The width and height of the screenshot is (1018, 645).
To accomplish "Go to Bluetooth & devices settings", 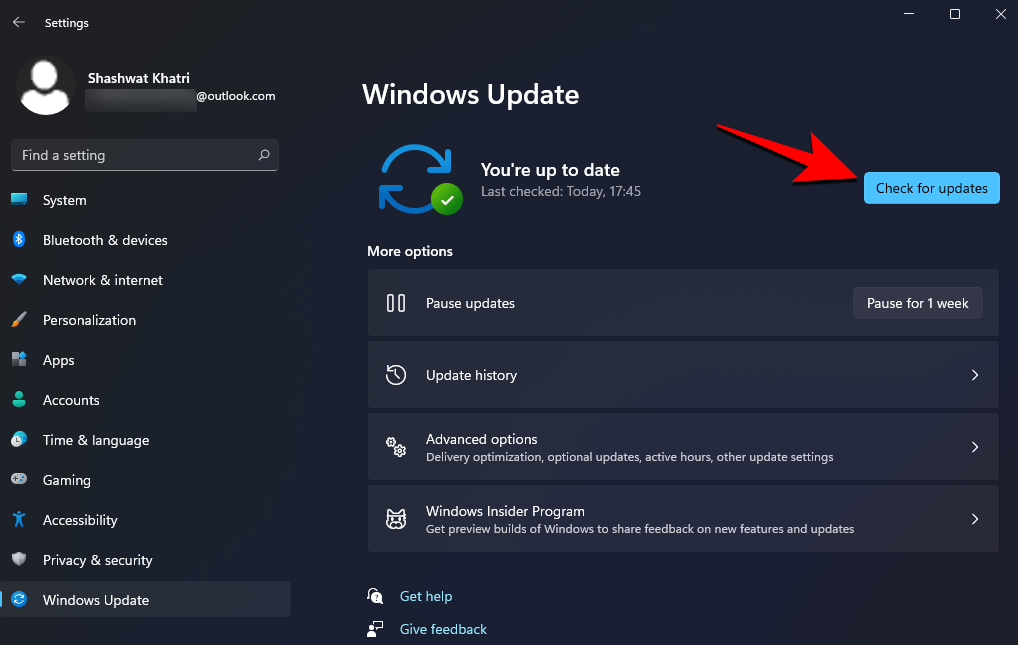I will pos(145,240).
